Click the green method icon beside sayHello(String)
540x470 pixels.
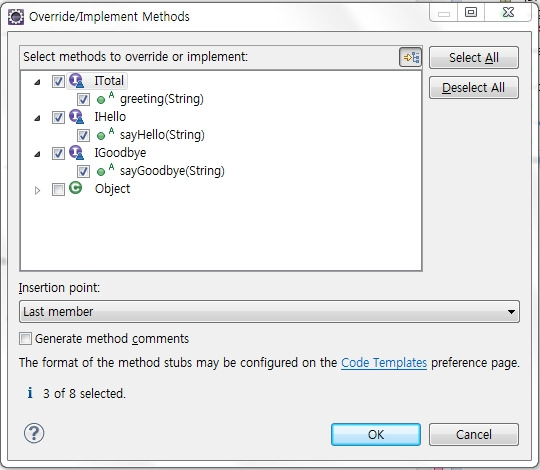pos(101,136)
